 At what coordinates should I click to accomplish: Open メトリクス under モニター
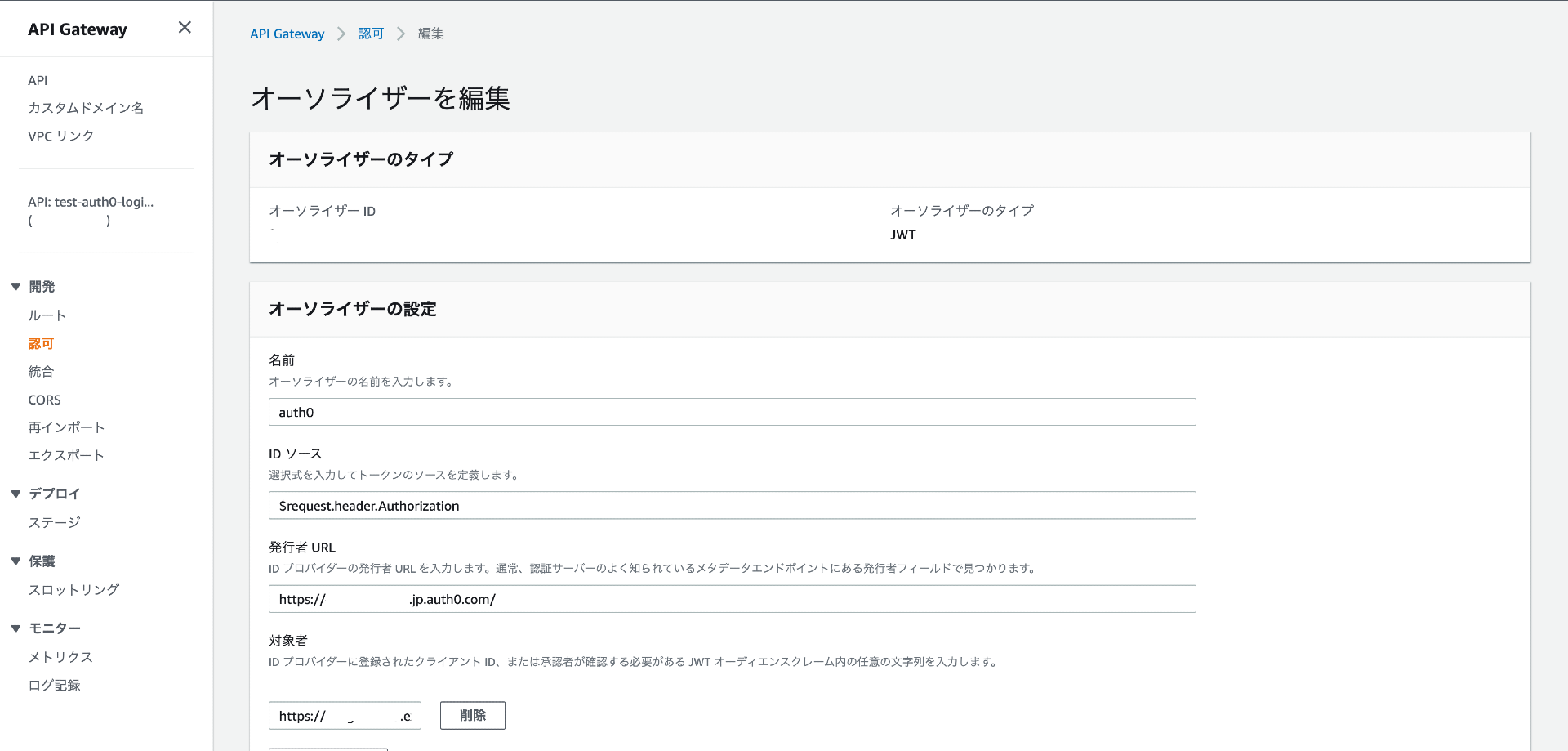60,657
